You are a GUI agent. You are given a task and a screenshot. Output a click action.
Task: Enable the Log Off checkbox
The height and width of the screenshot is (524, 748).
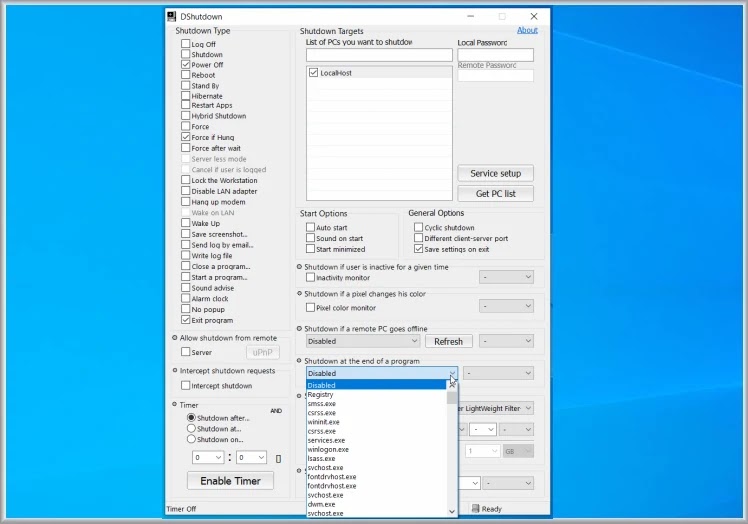click(186, 43)
